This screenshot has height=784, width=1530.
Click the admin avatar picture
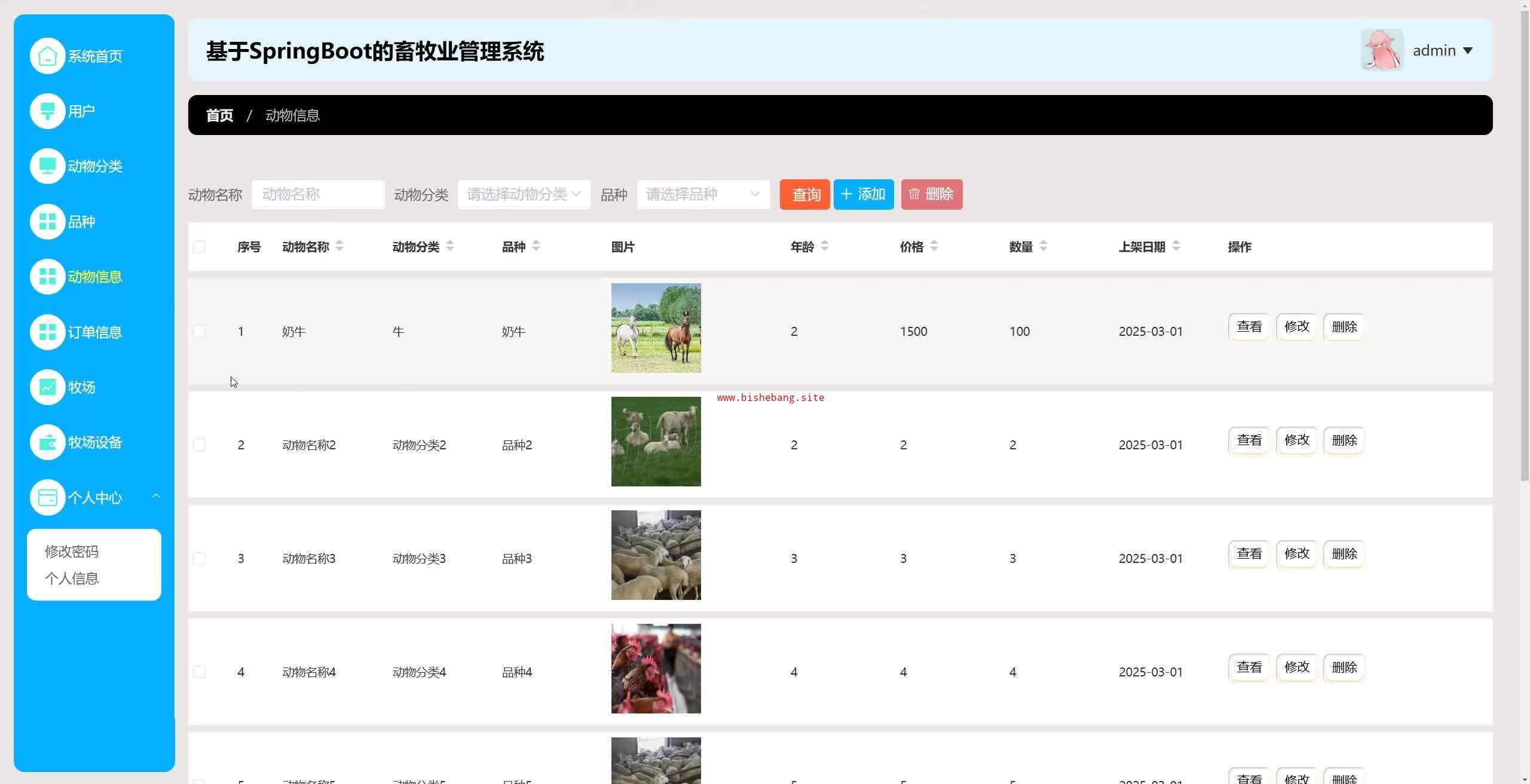[1382, 50]
